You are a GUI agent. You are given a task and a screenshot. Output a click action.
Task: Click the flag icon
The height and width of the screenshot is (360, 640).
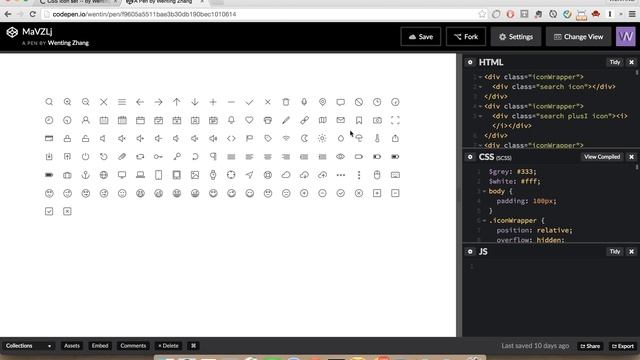(x=249, y=138)
